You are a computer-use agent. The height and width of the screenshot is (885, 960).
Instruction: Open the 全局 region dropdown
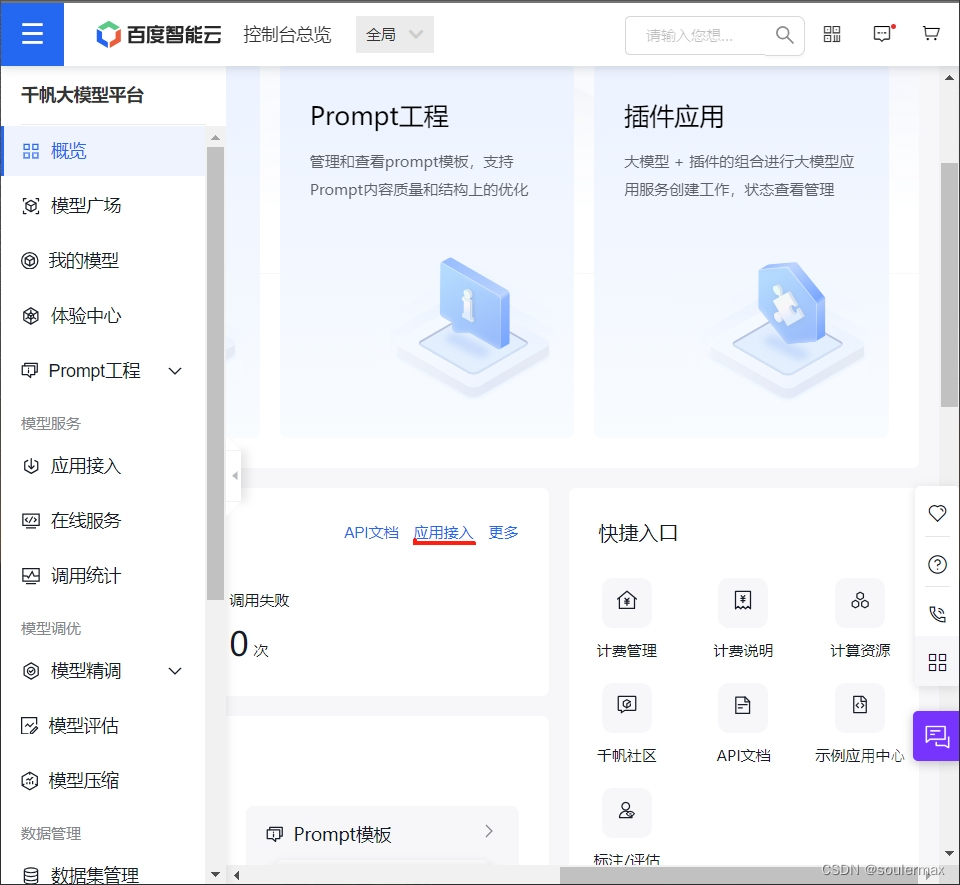[394, 34]
